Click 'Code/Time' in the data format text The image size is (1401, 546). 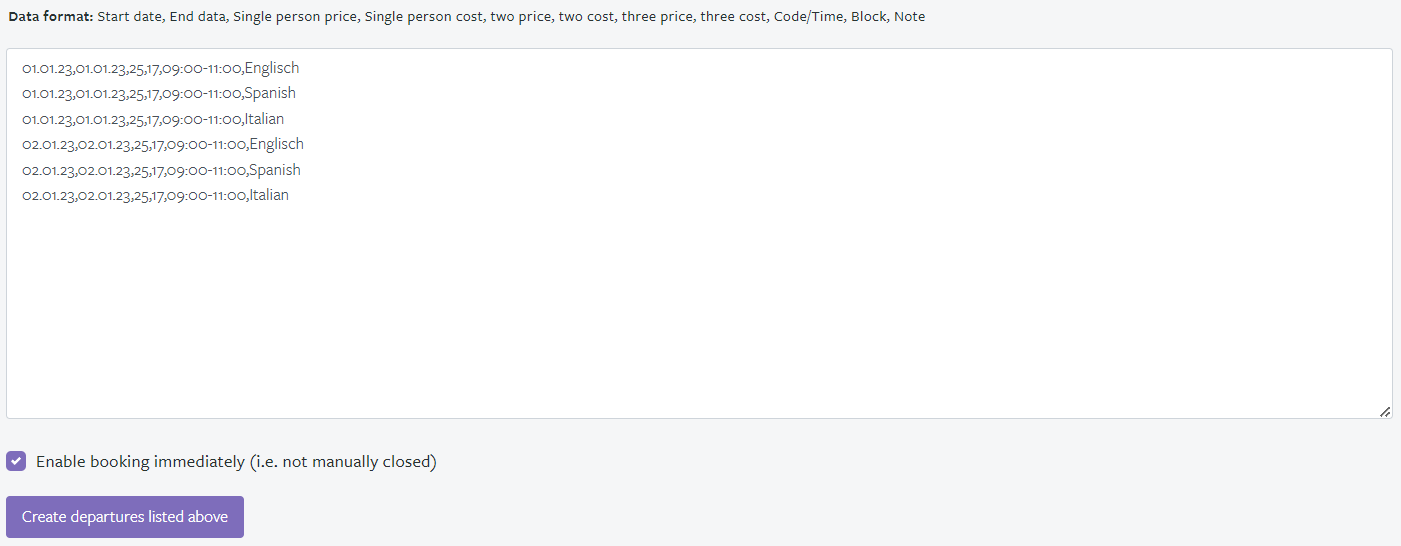(x=808, y=17)
